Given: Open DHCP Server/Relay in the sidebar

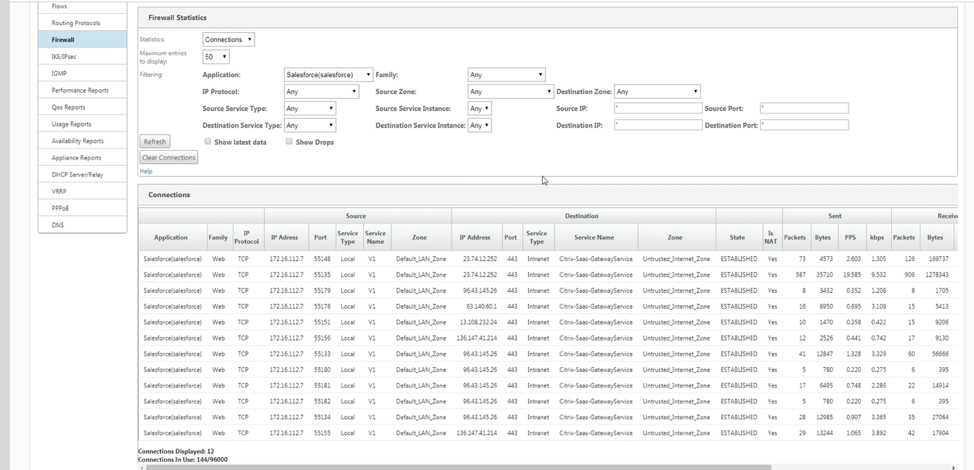Looking at the screenshot, I should click(x=82, y=174).
